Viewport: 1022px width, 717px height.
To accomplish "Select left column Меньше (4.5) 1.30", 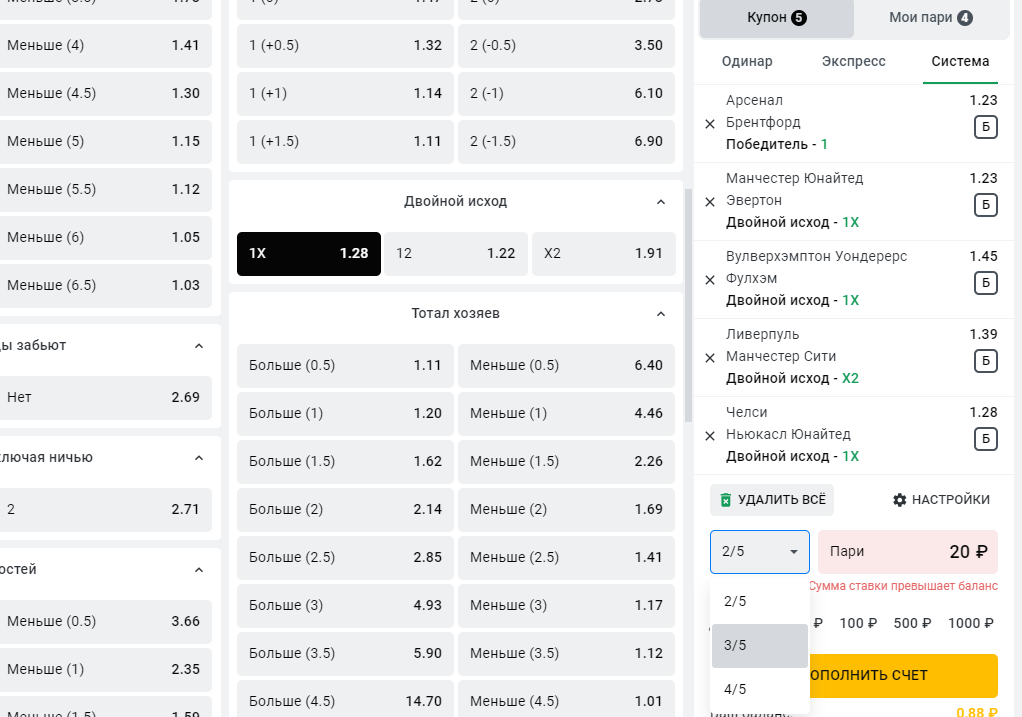I will pos(104,94).
